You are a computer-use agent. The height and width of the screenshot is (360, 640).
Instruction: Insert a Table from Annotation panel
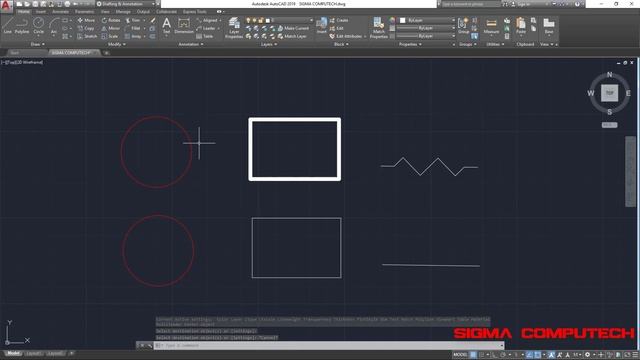pyautogui.click(x=205, y=36)
